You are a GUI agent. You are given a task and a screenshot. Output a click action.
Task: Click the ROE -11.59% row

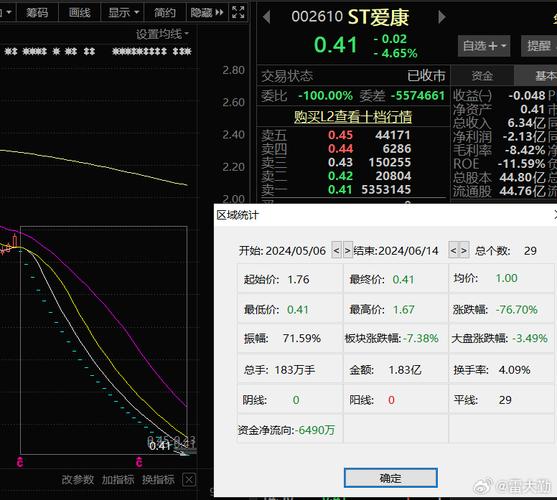click(x=499, y=164)
